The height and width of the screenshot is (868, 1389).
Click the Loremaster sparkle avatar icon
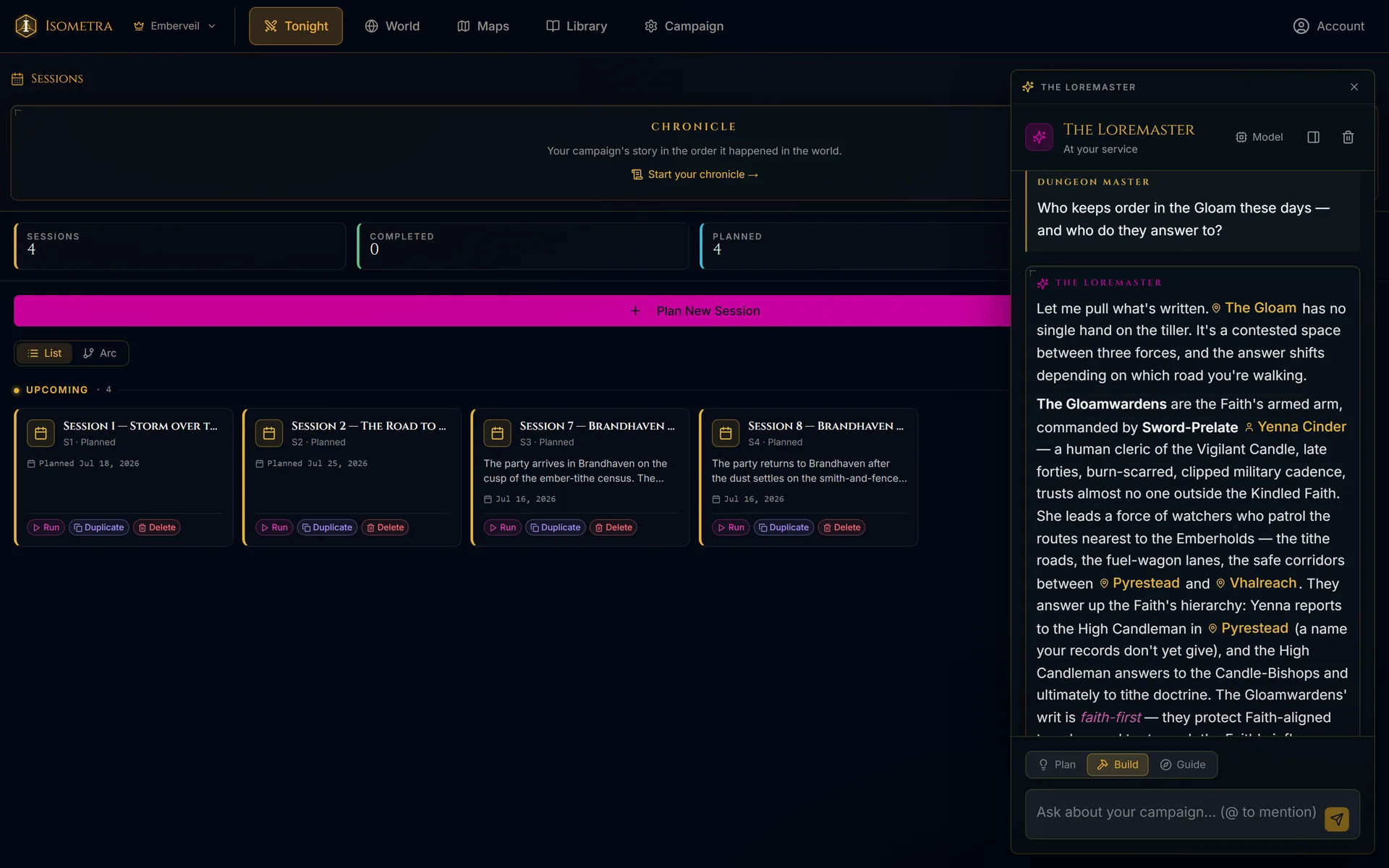pos(1039,137)
